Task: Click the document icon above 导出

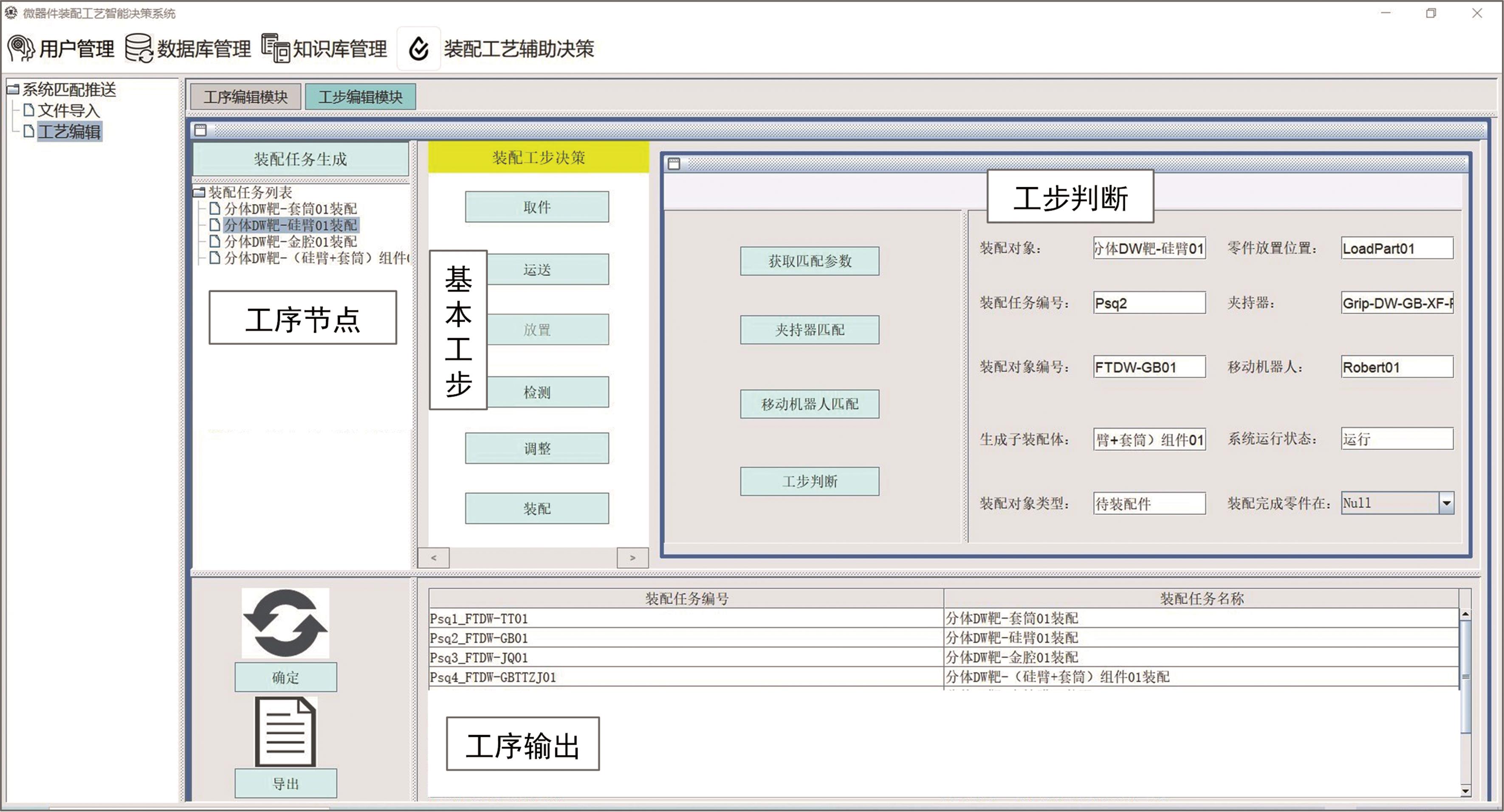Action: tap(285, 731)
